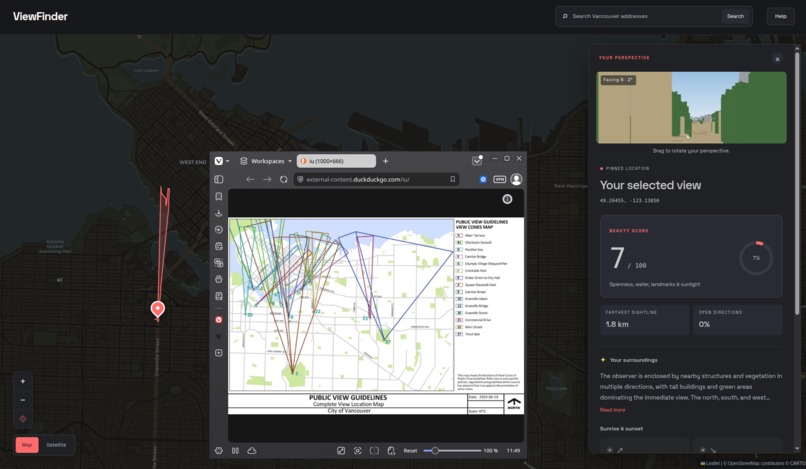Add a new web panel

tap(218, 353)
